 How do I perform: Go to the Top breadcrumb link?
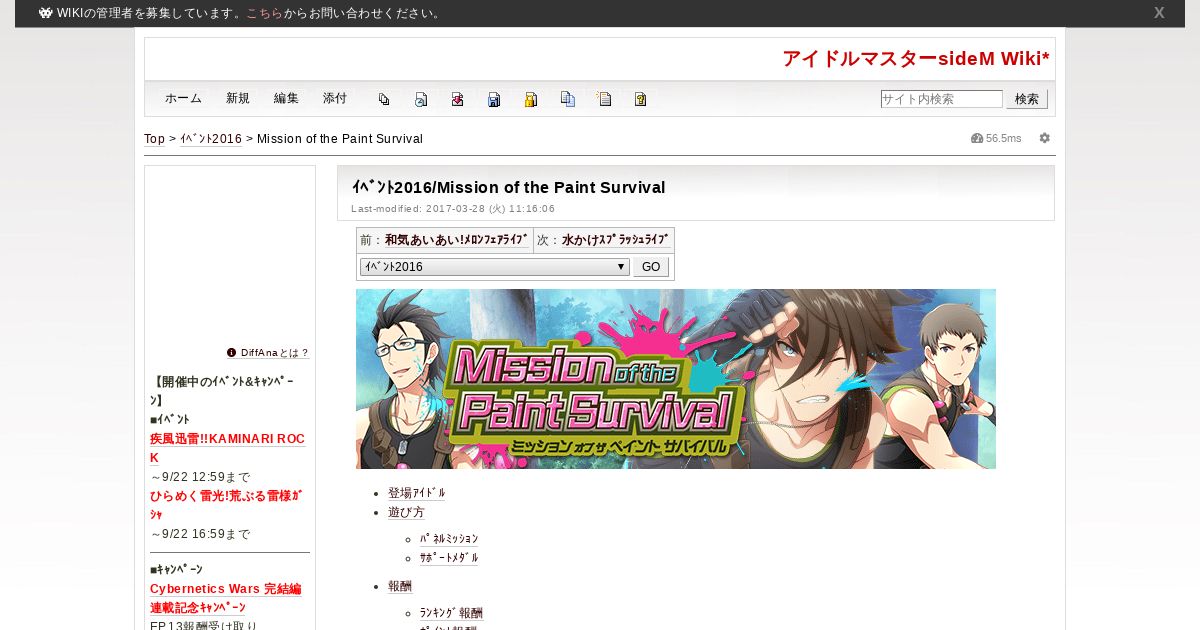(x=155, y=139)
